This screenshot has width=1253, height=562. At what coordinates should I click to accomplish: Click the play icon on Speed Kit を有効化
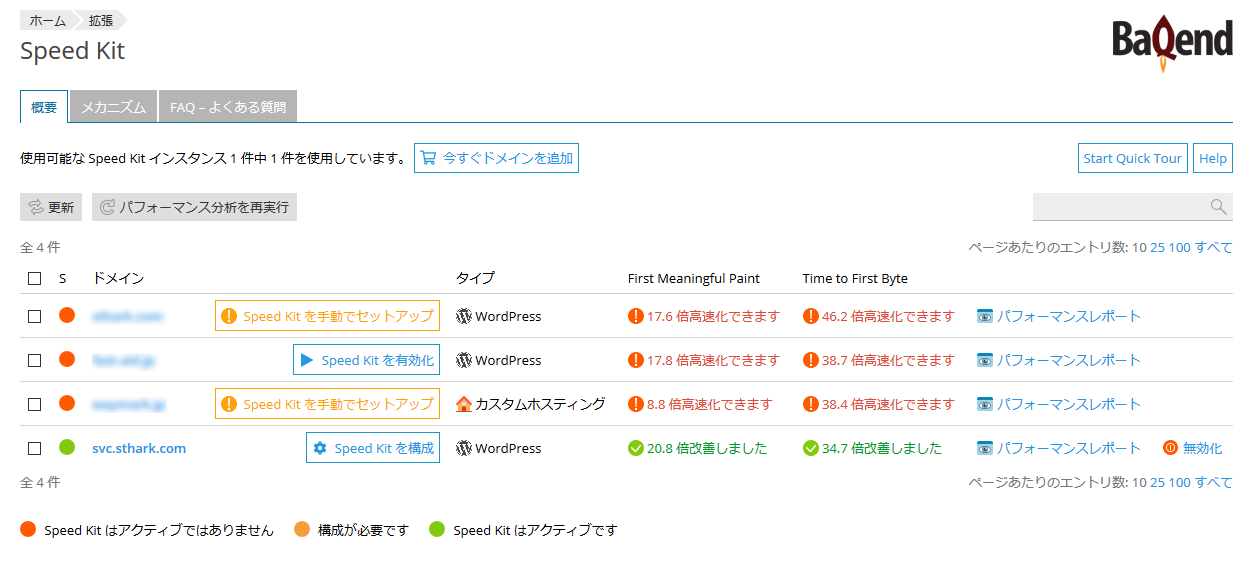pyautogui.click(x=307, y=360)
